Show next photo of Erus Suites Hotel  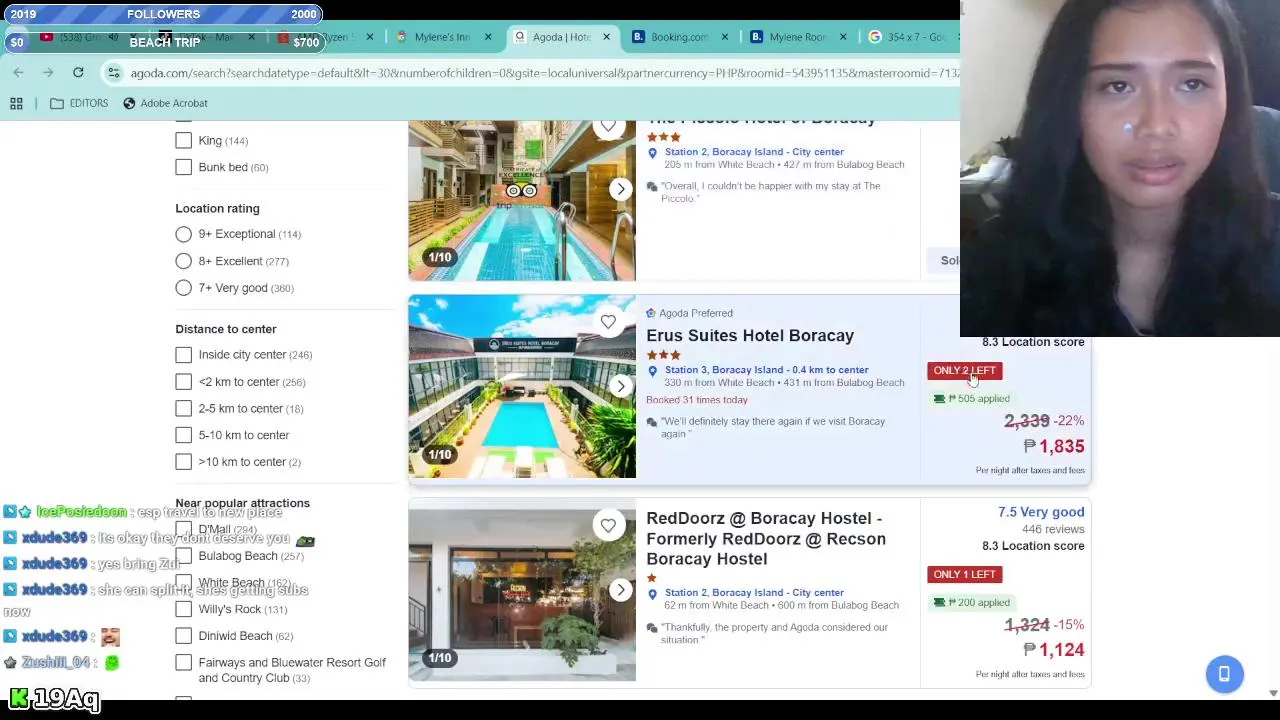(x=621, y=386)
